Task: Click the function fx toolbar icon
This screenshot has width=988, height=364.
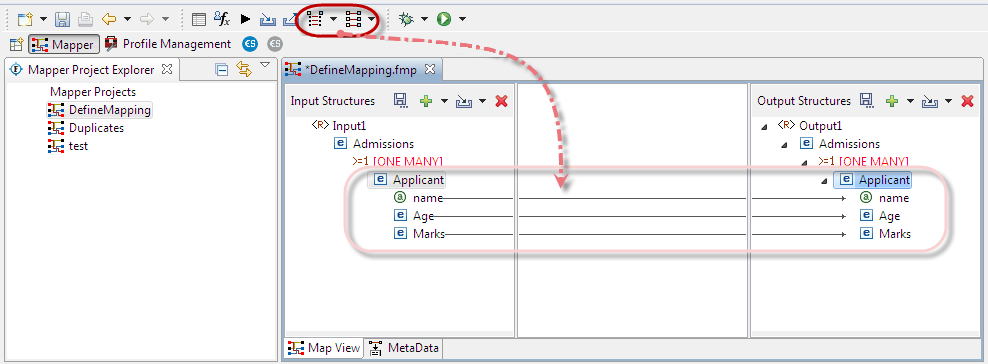Action: pyautogui.click(x=222, y=20)
